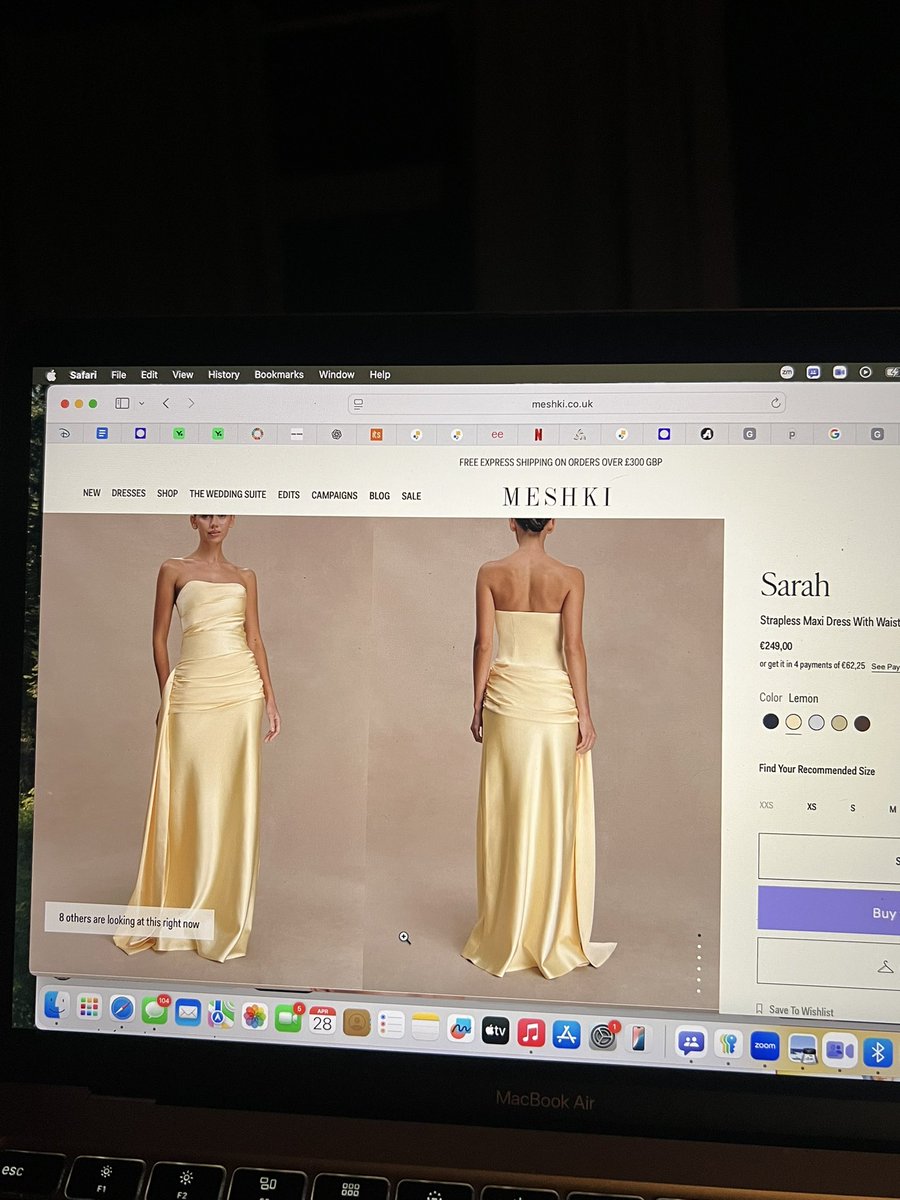Go forward in Safari

191,403
